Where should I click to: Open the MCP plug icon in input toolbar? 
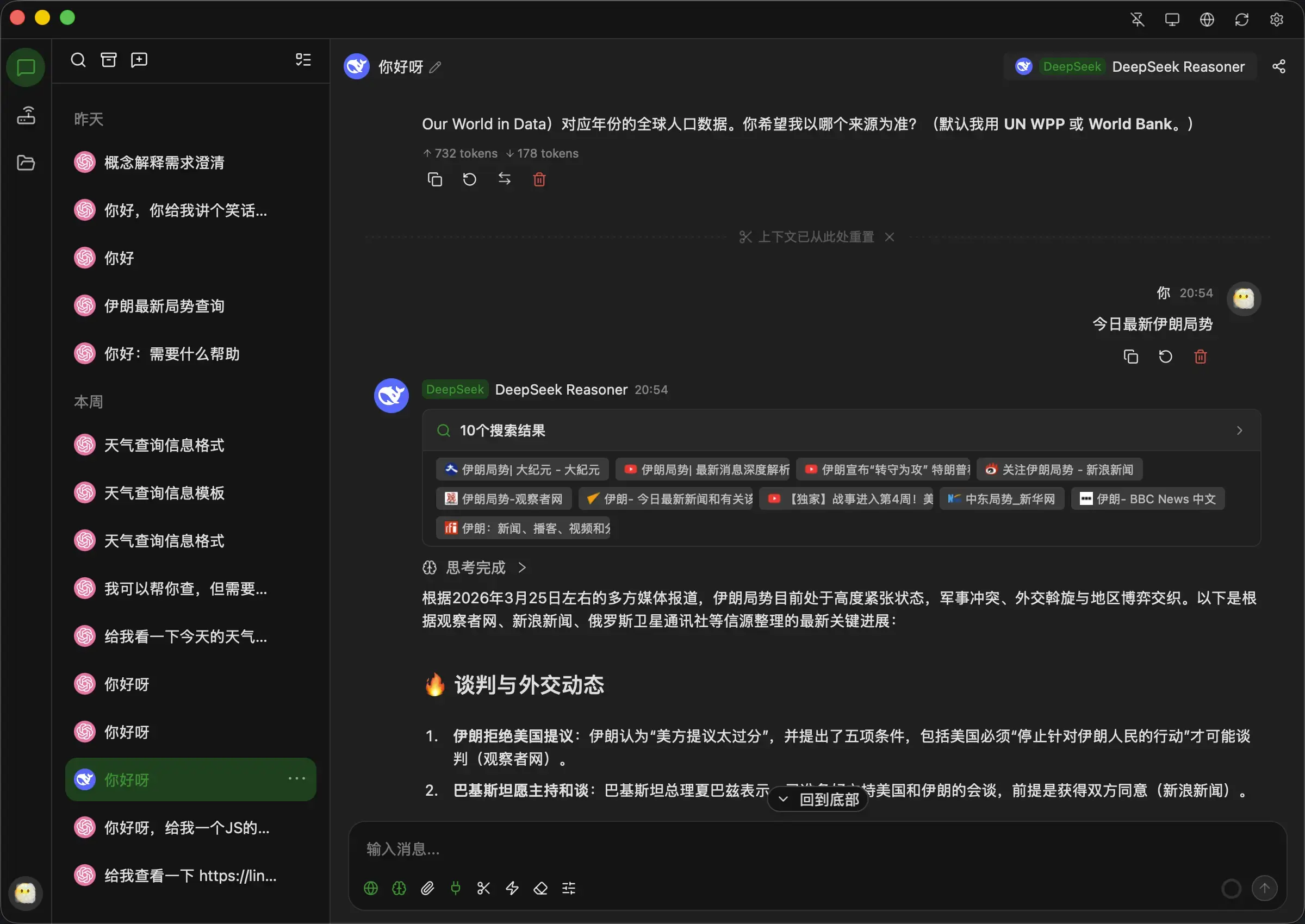pyautogui.click(x=455, y=888)
